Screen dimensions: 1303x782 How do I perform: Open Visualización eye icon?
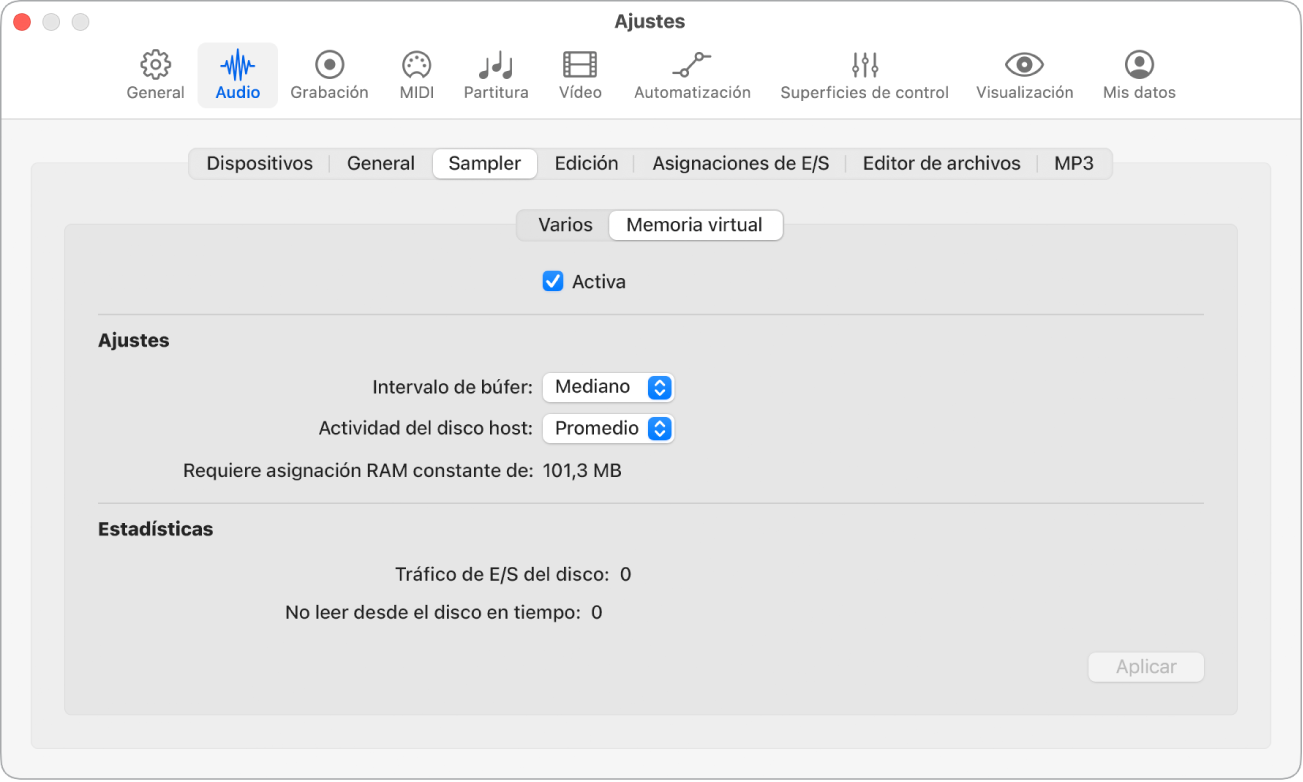[1024, 66]
